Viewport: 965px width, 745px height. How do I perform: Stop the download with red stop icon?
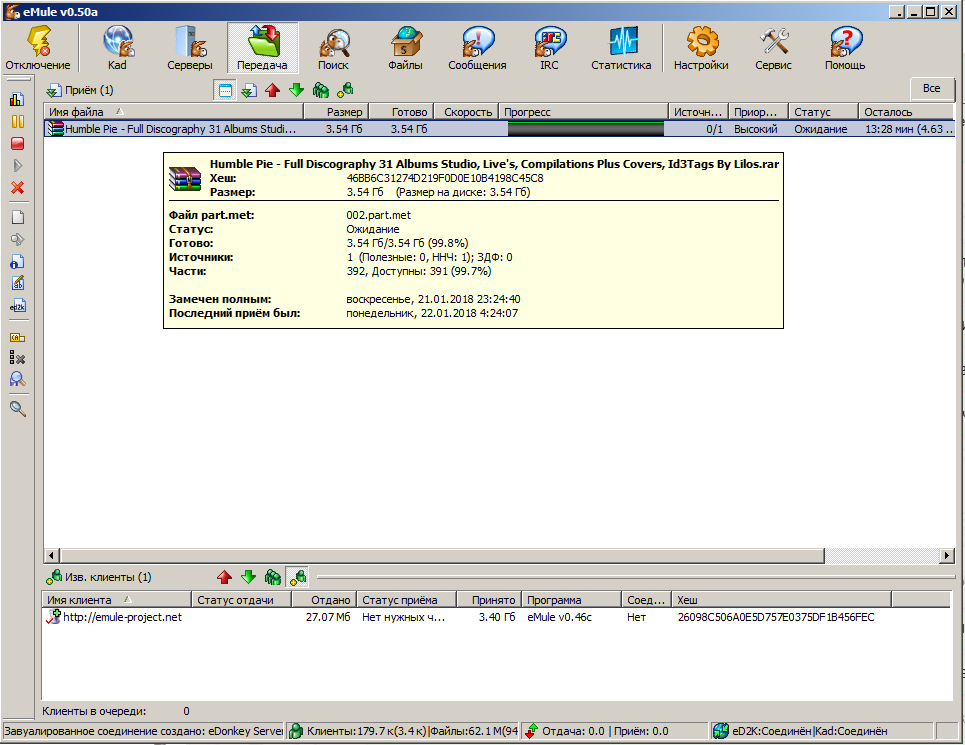click(17, 143)
